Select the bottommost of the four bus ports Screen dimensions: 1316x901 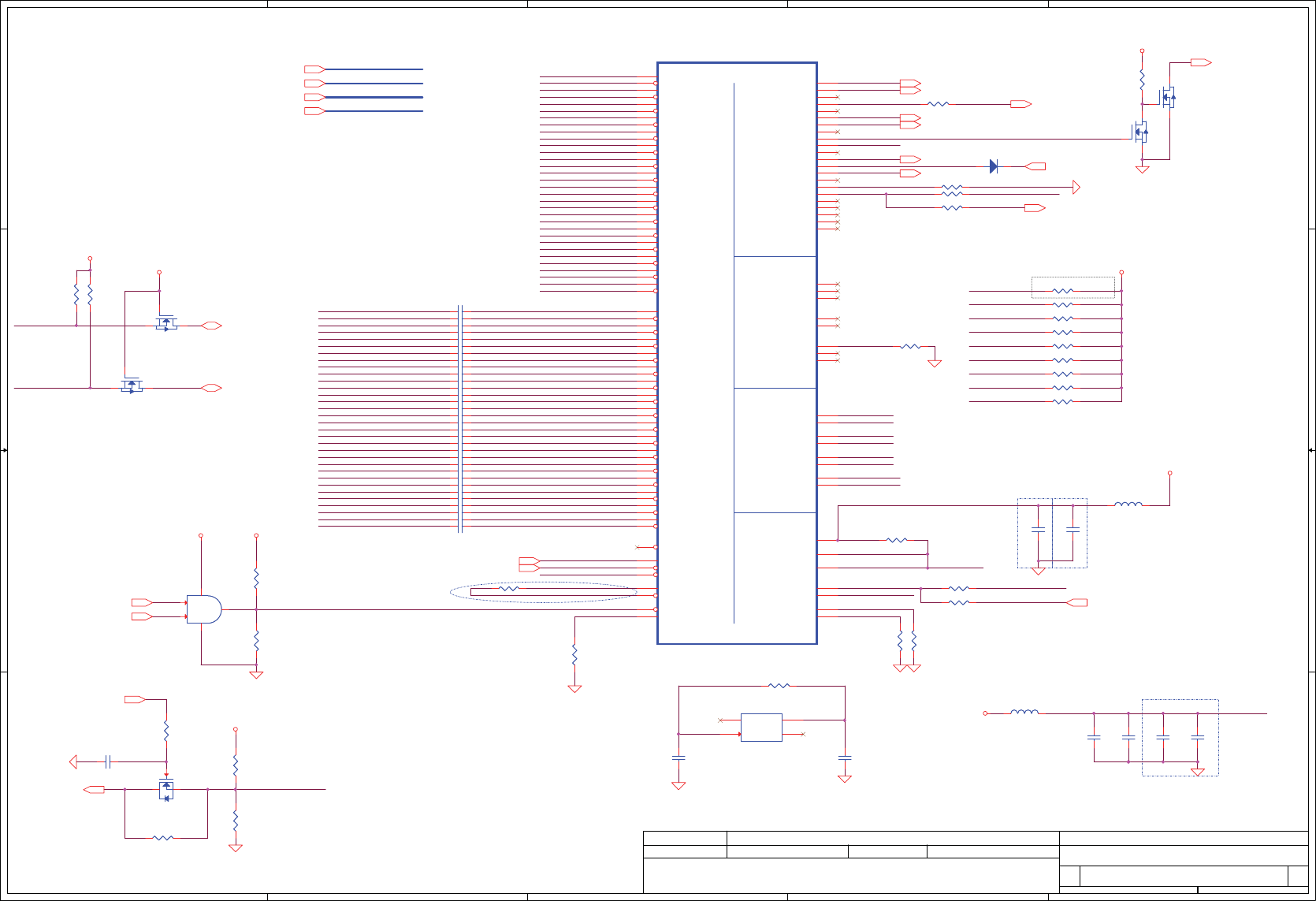[314, 111]
